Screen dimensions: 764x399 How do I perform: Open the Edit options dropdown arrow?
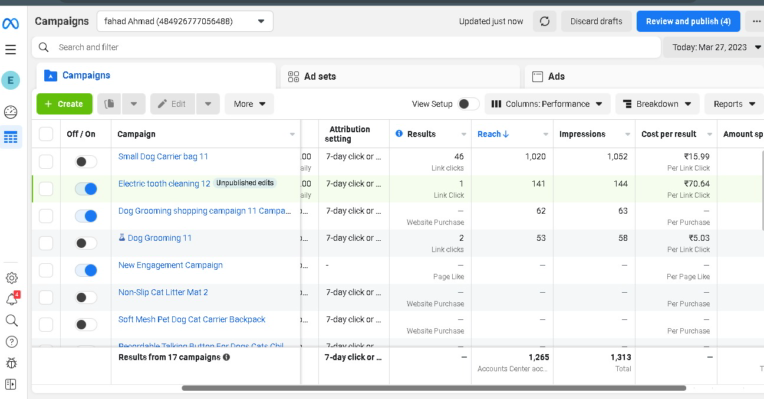pos(208,104)
